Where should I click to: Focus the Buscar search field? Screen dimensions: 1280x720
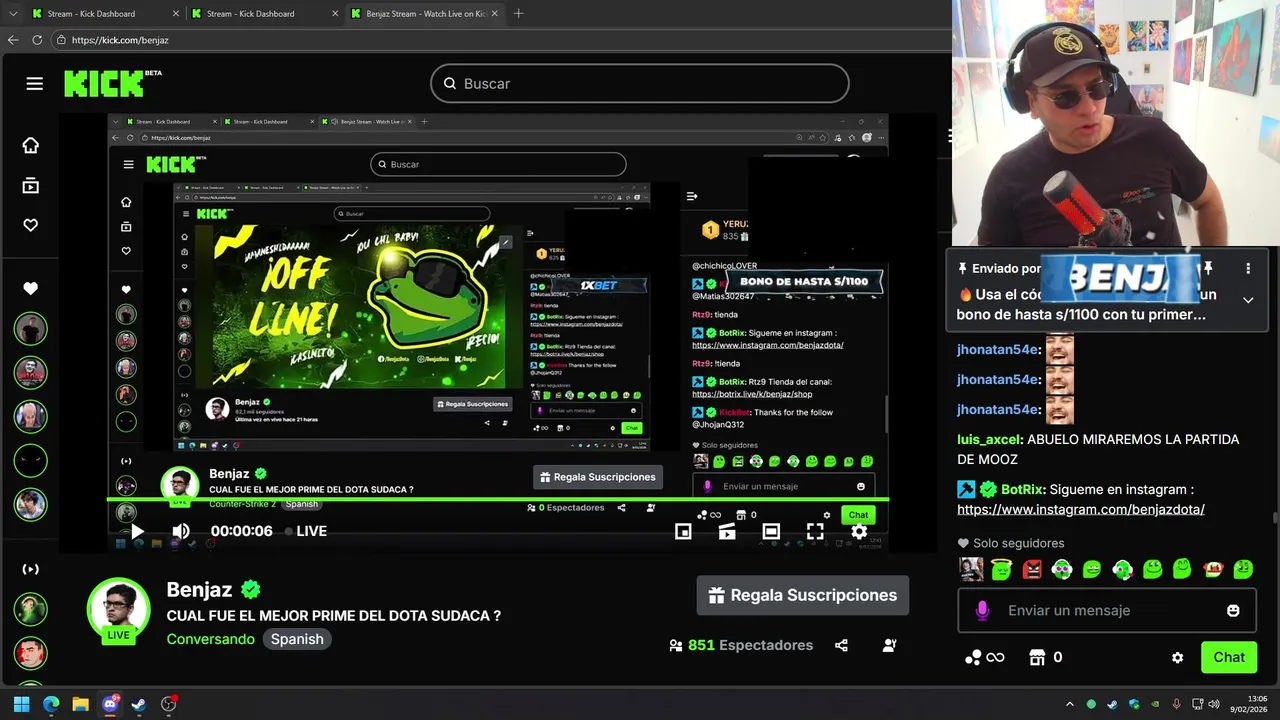tap(640, 83)
